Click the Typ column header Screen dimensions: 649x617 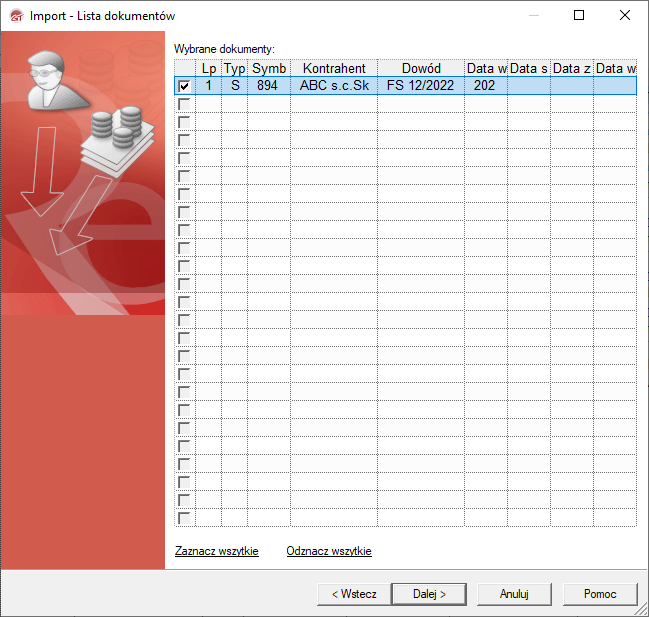(235, 68)
